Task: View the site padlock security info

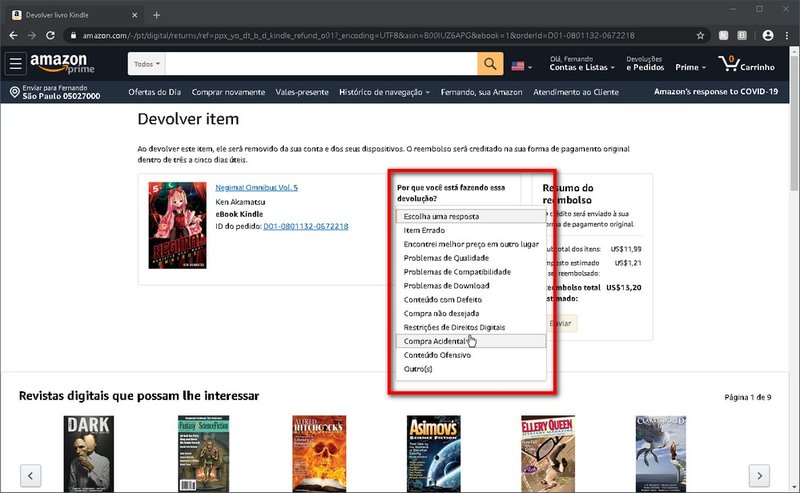Action: point(73,35)
